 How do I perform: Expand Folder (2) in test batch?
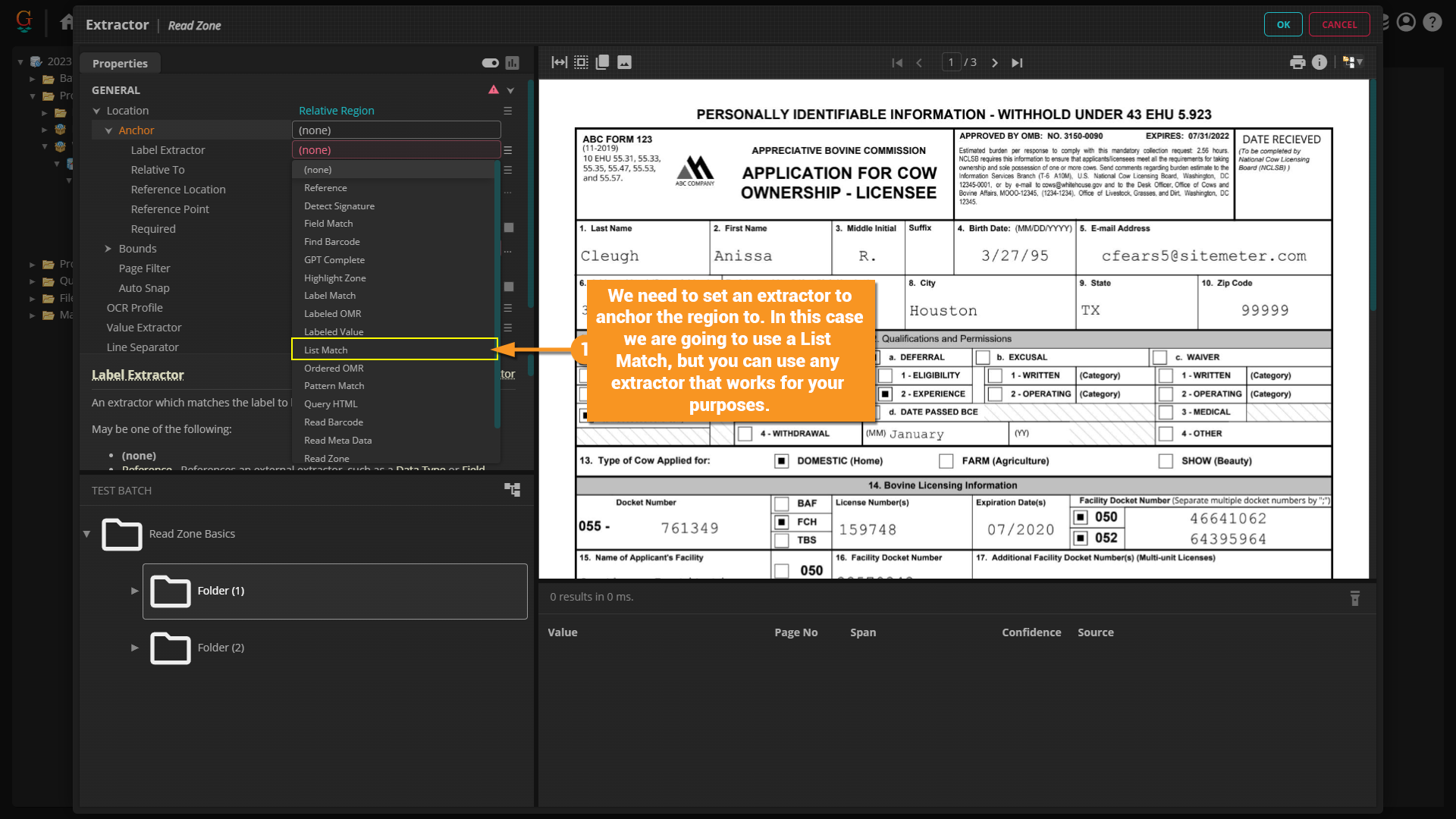pos(134,648)
